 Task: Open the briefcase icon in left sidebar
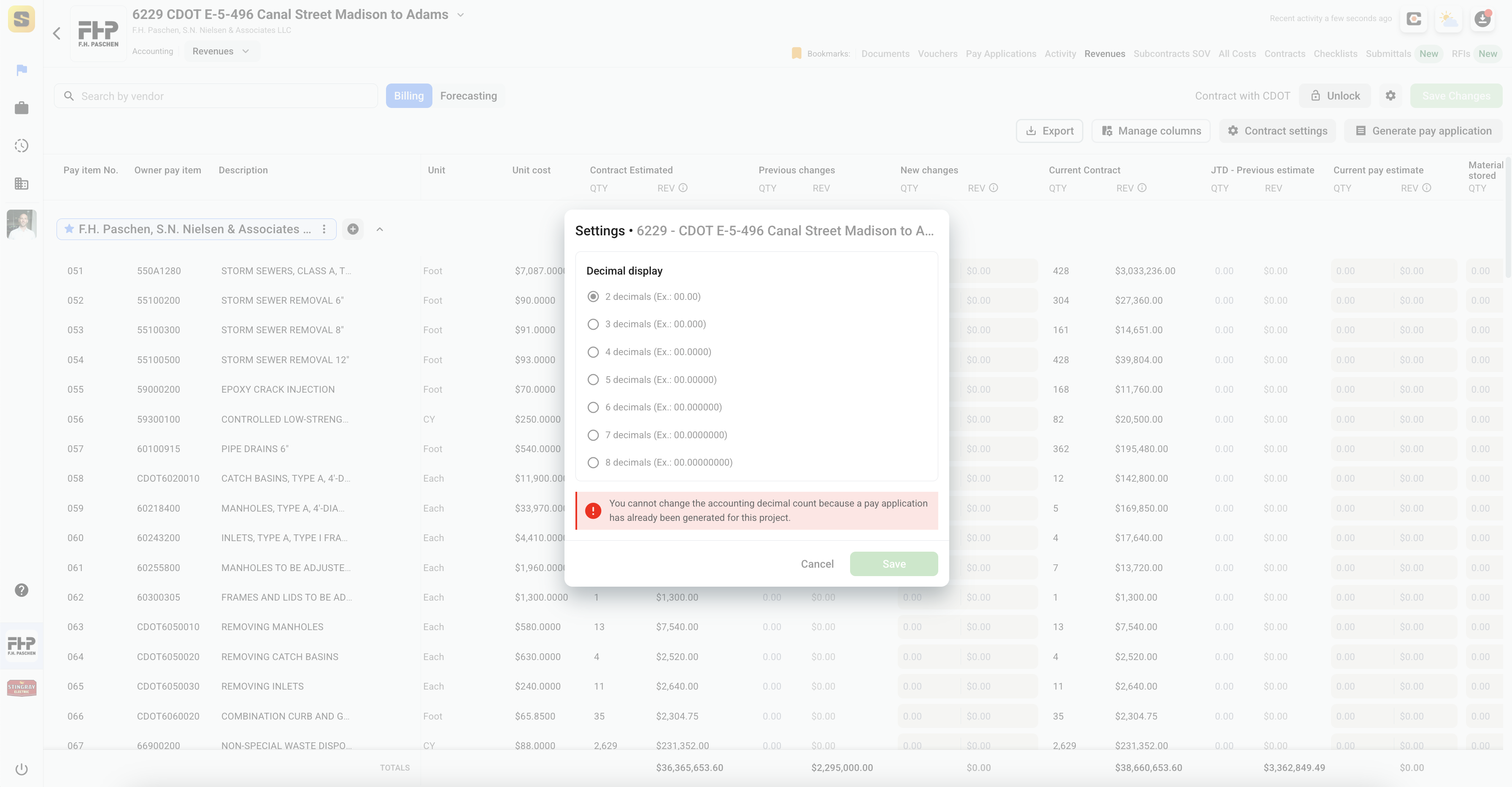point(22,108)
